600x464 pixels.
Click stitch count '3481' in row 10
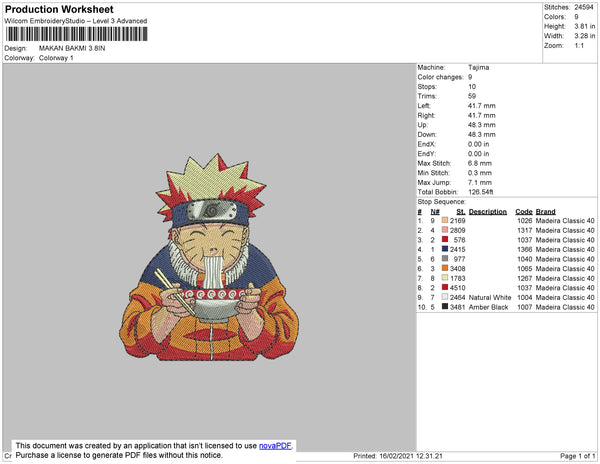[x=458, y=307]
